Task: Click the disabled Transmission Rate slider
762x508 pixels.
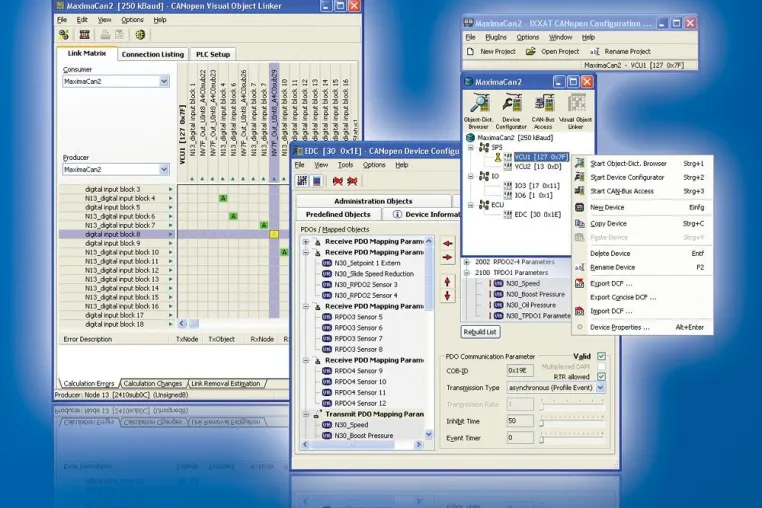Action: click(x=541, y=406)
